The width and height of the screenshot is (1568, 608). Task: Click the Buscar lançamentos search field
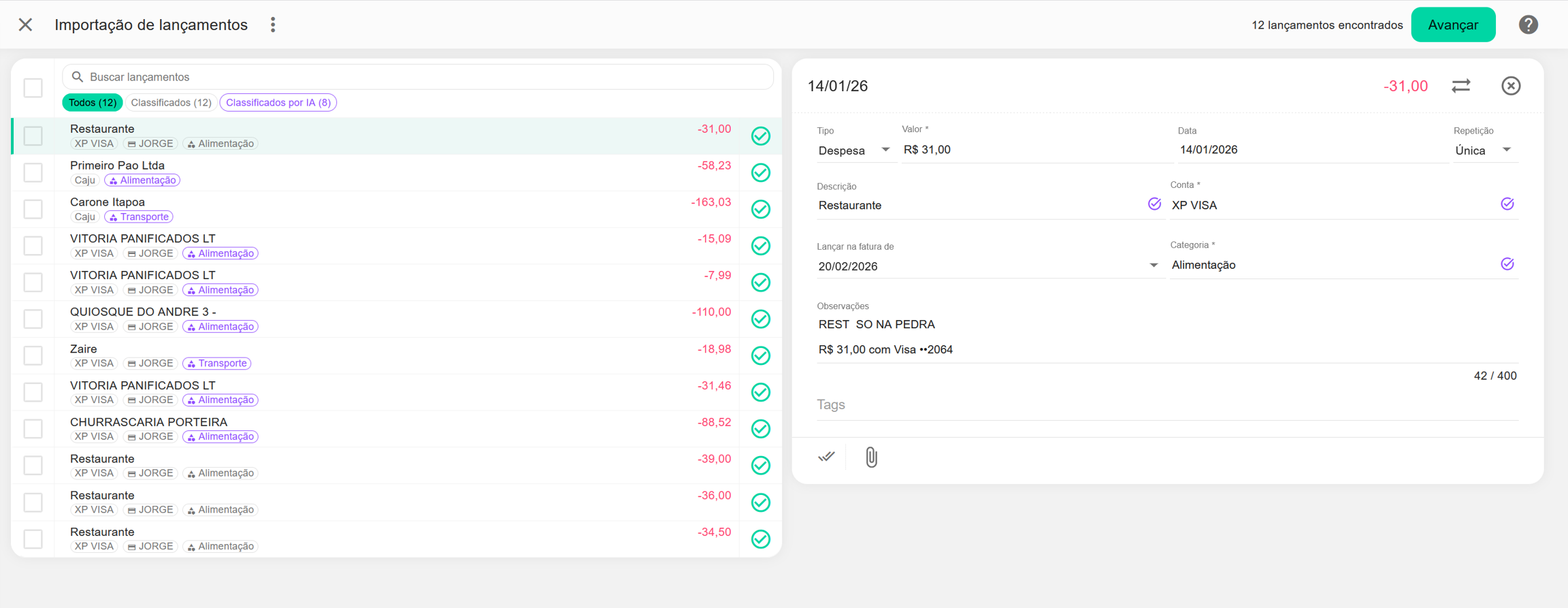point(418,77)
